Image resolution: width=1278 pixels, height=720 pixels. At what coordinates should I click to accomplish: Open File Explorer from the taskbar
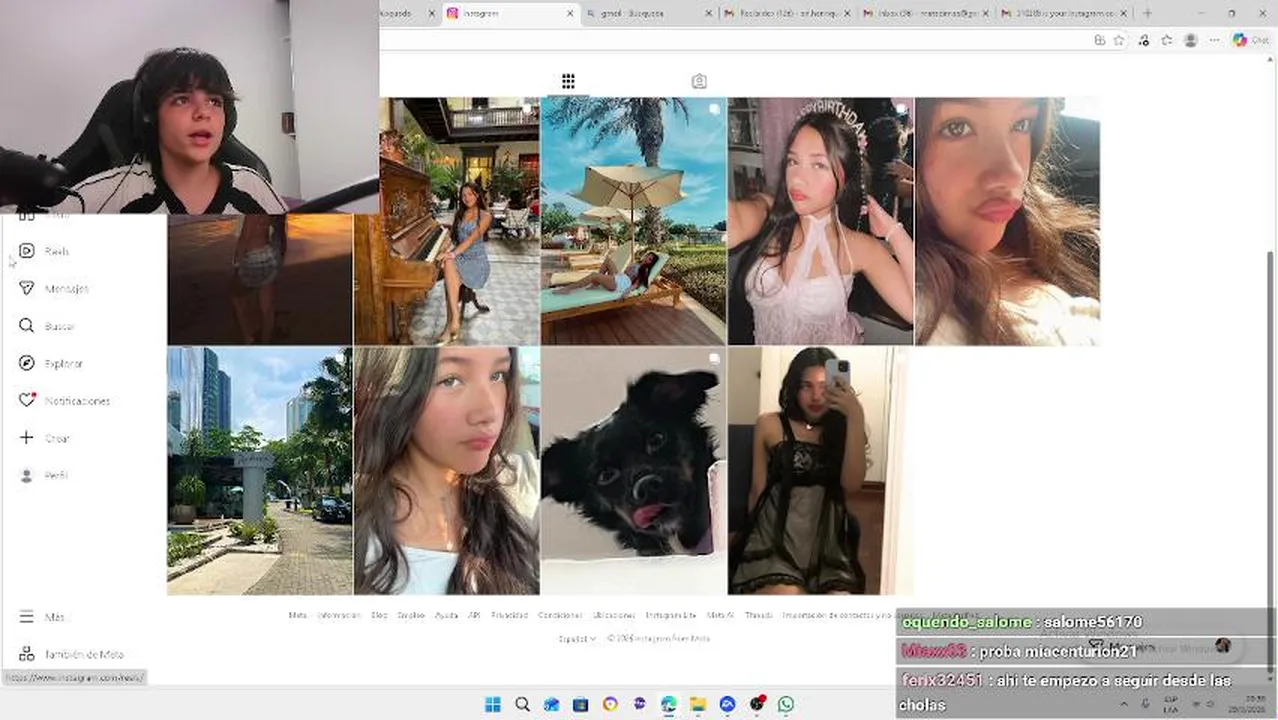[698, 704]
